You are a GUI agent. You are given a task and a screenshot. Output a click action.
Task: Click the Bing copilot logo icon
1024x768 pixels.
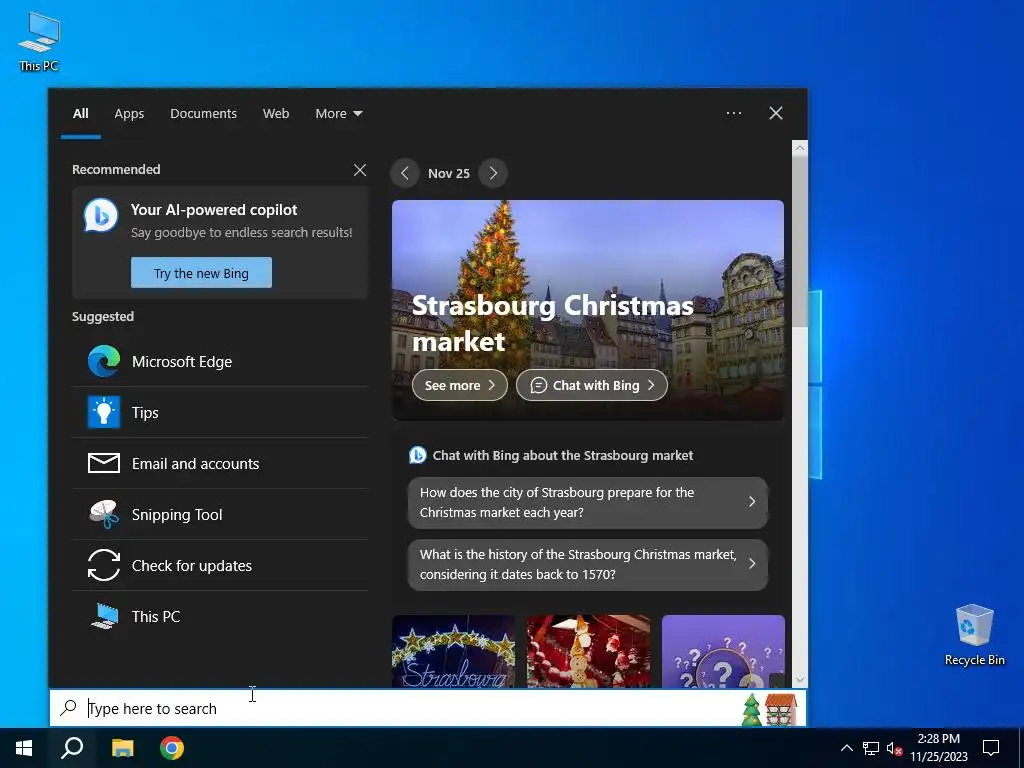(101, 215)
